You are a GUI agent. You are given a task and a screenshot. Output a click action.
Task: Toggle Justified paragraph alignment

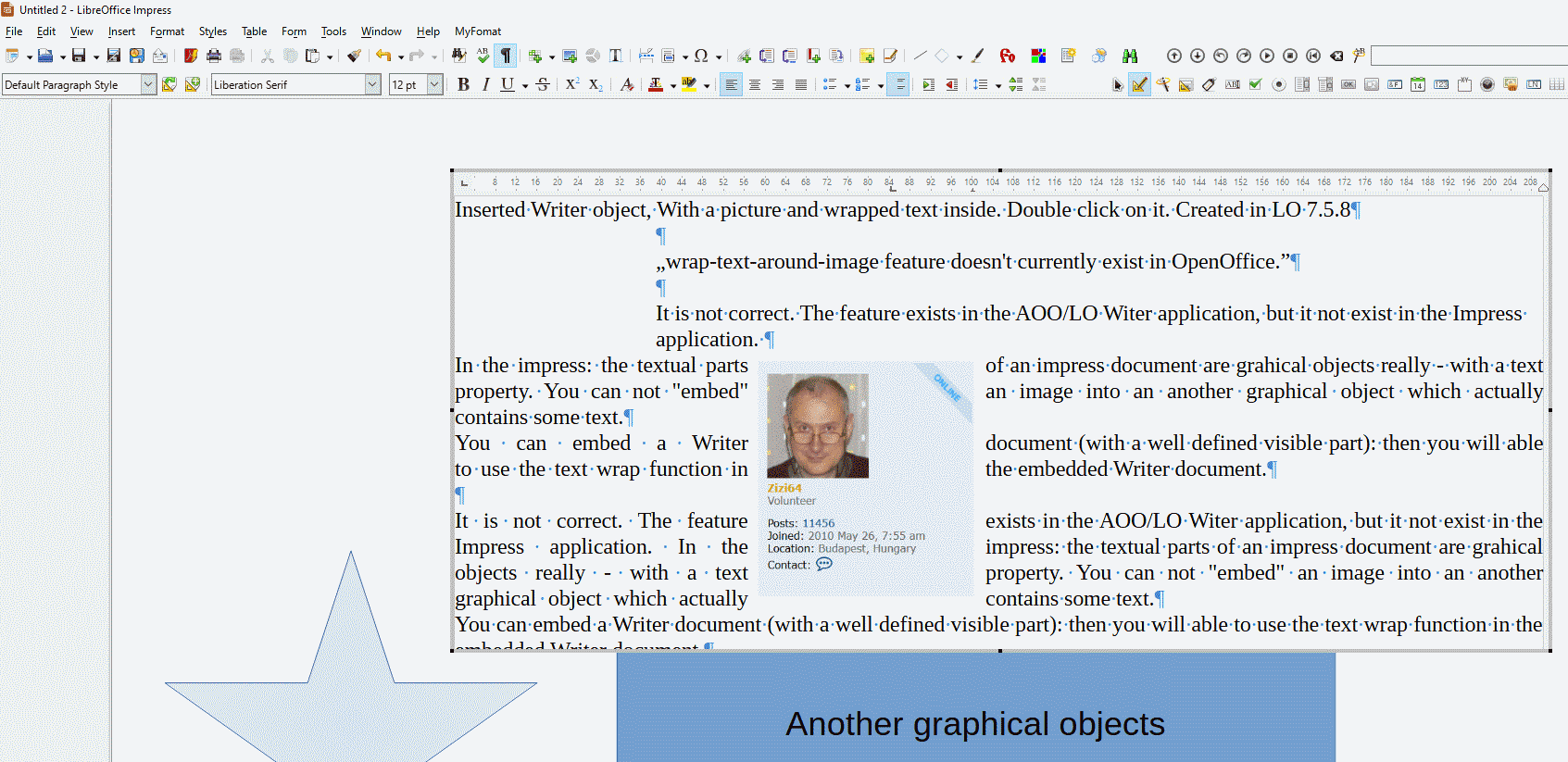coord(801,84)
